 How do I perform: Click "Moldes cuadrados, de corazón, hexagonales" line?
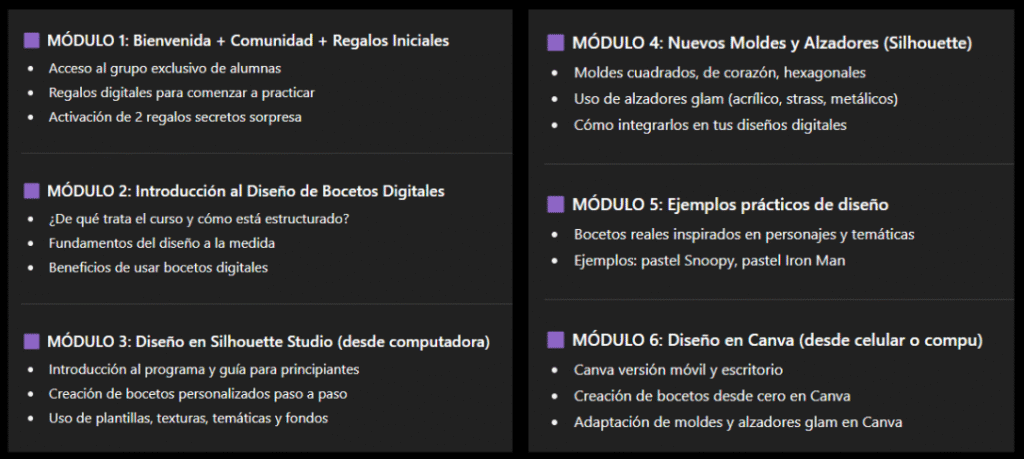click(x=719, y=73)
